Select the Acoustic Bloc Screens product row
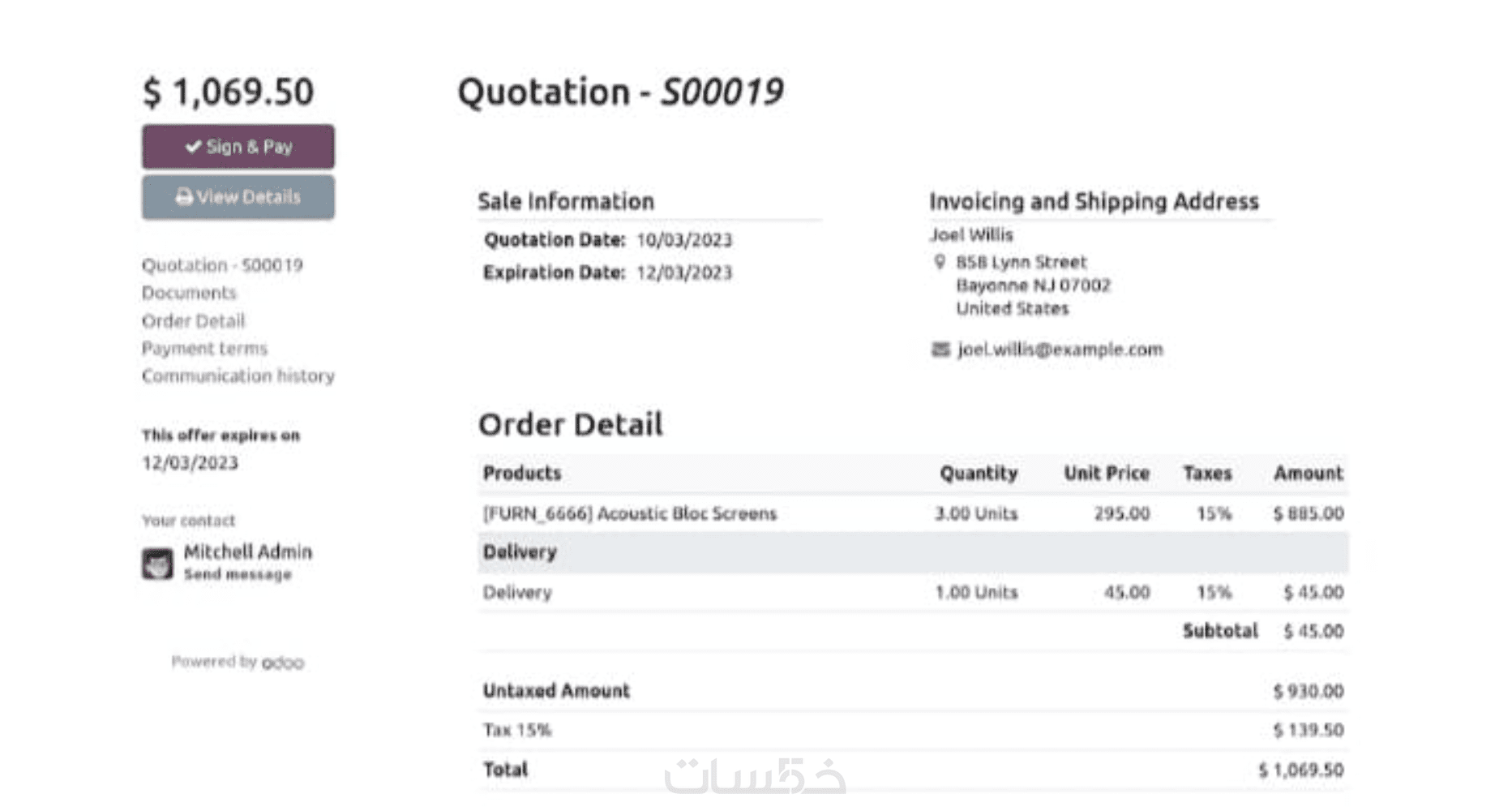The width and height of the screenshot is (1512, 811). (x=630, y=513)
